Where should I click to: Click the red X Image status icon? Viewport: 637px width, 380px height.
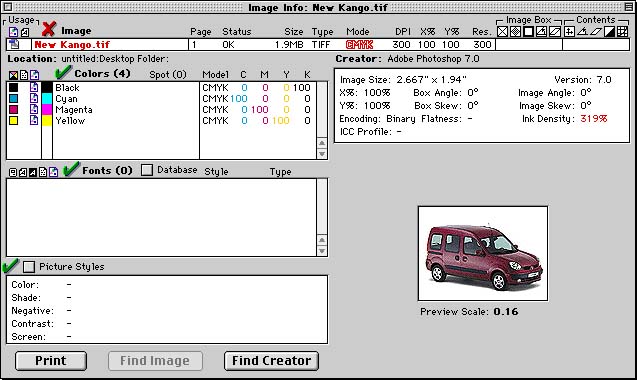point(49,29)
